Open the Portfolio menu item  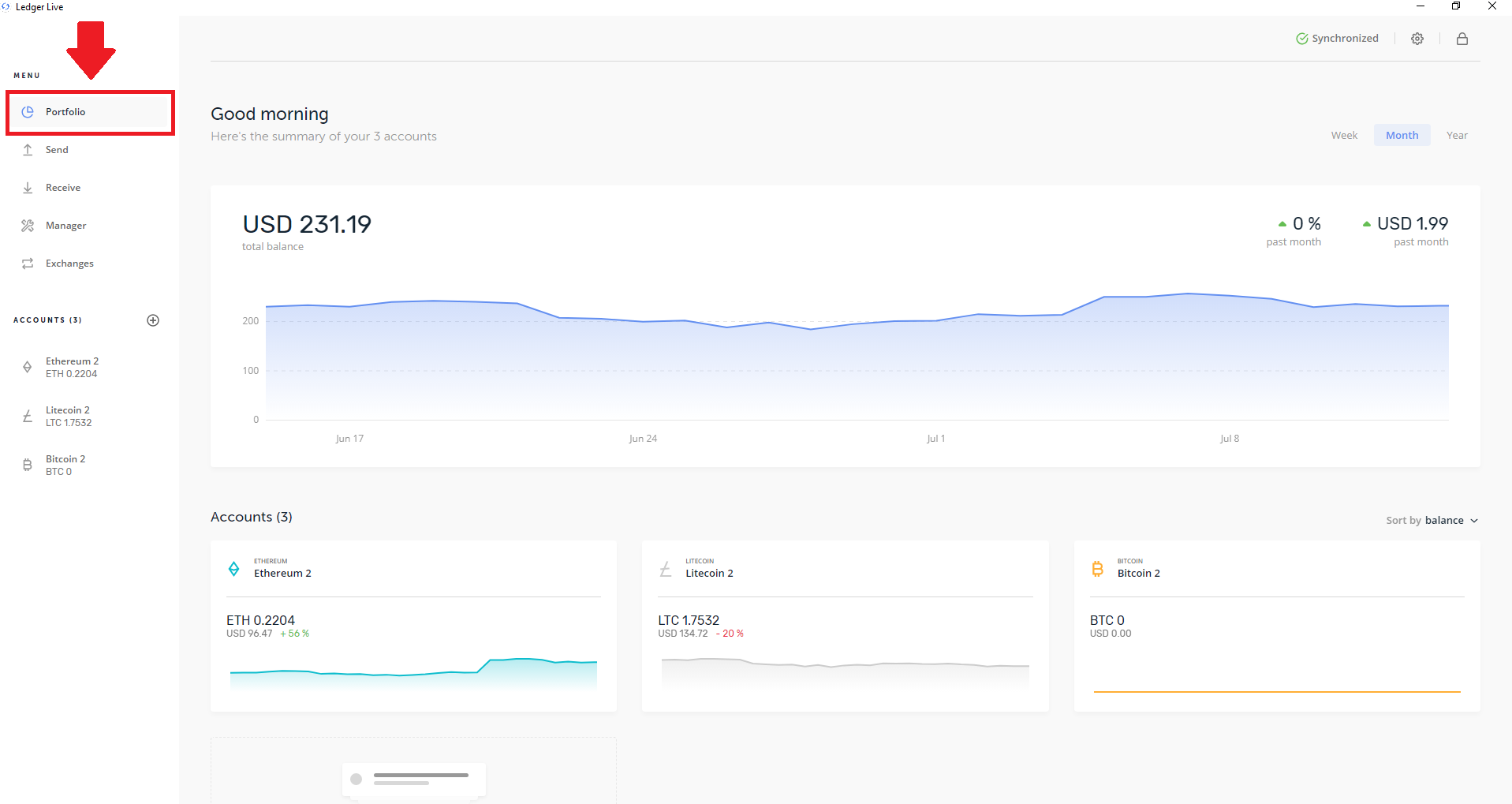pyautogui.click(x=90, y=112)
